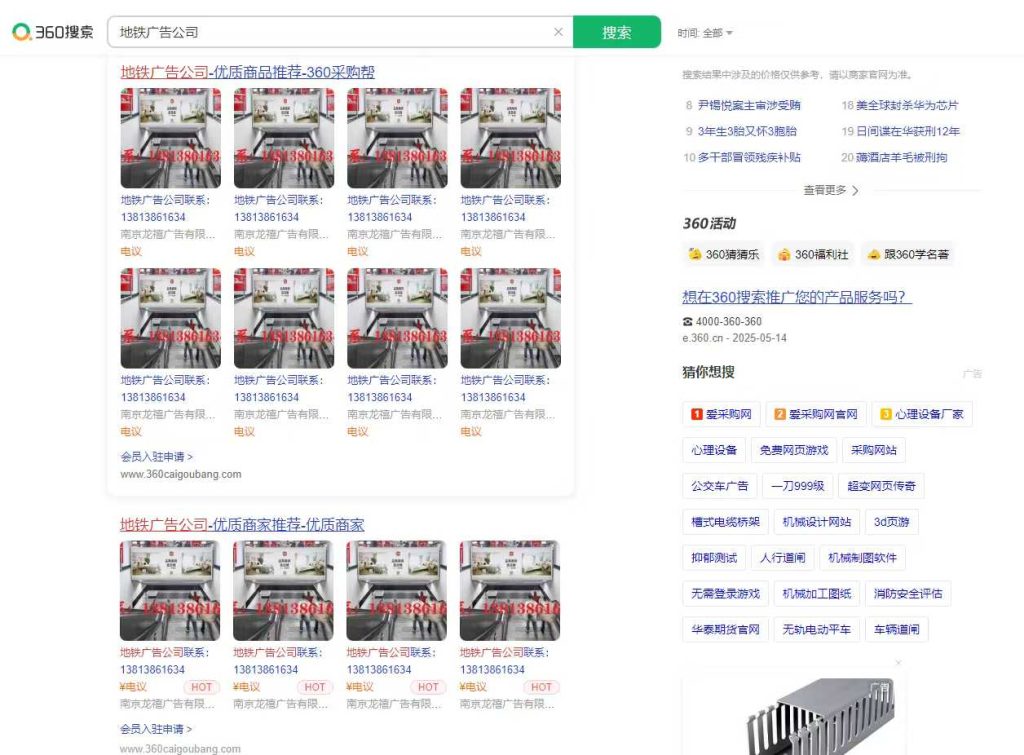The height and width of the screenshot is (755, 1024).
Task: Select suggested search tag 无需登录游戏
Action: coord(726,594)
